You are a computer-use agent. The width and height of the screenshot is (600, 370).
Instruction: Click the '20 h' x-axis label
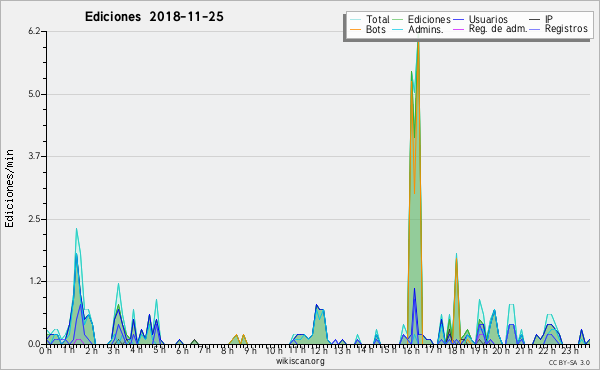coord(501,350)
